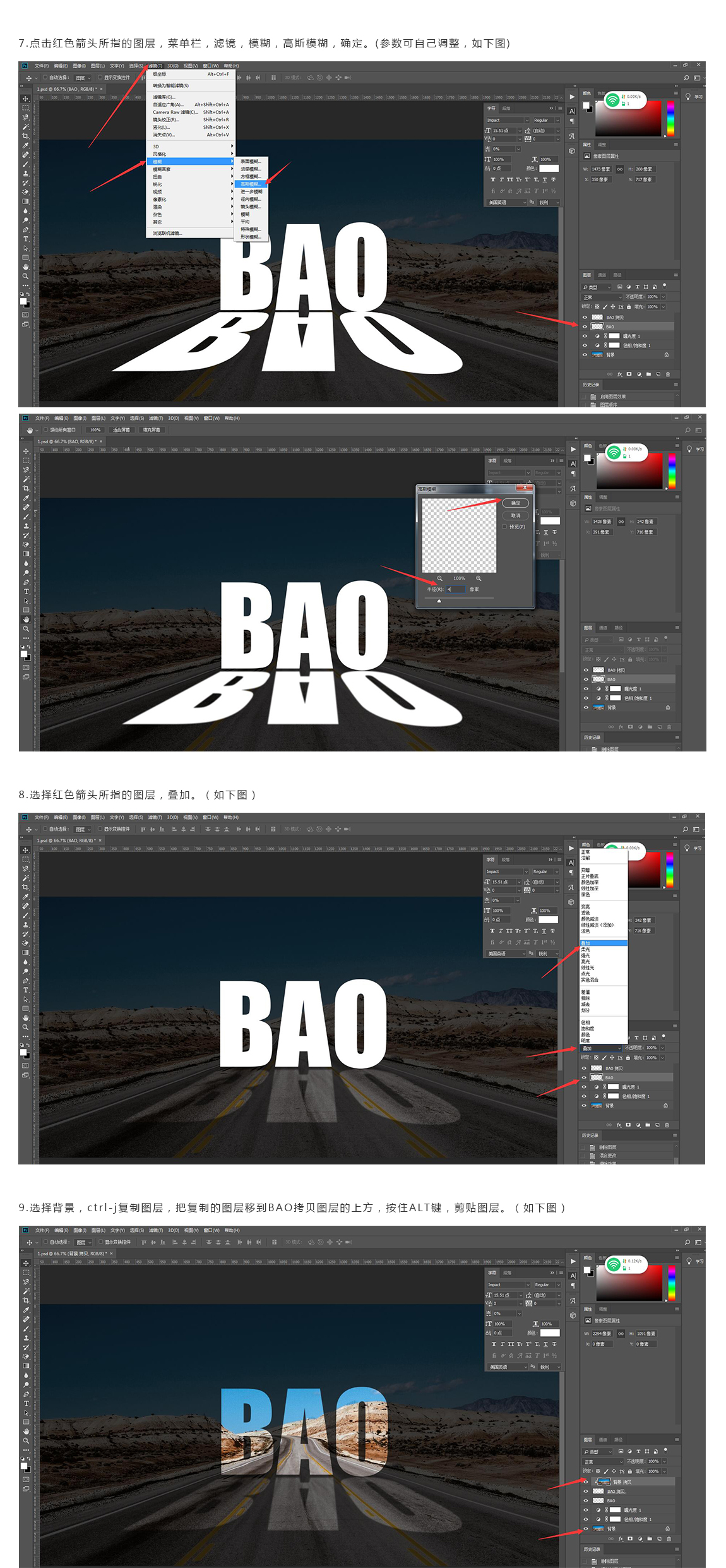Open the 叠加 blend mode dropdown
The height and width of the screenshot is (1568, 726).
click(x=601, y=1048)
